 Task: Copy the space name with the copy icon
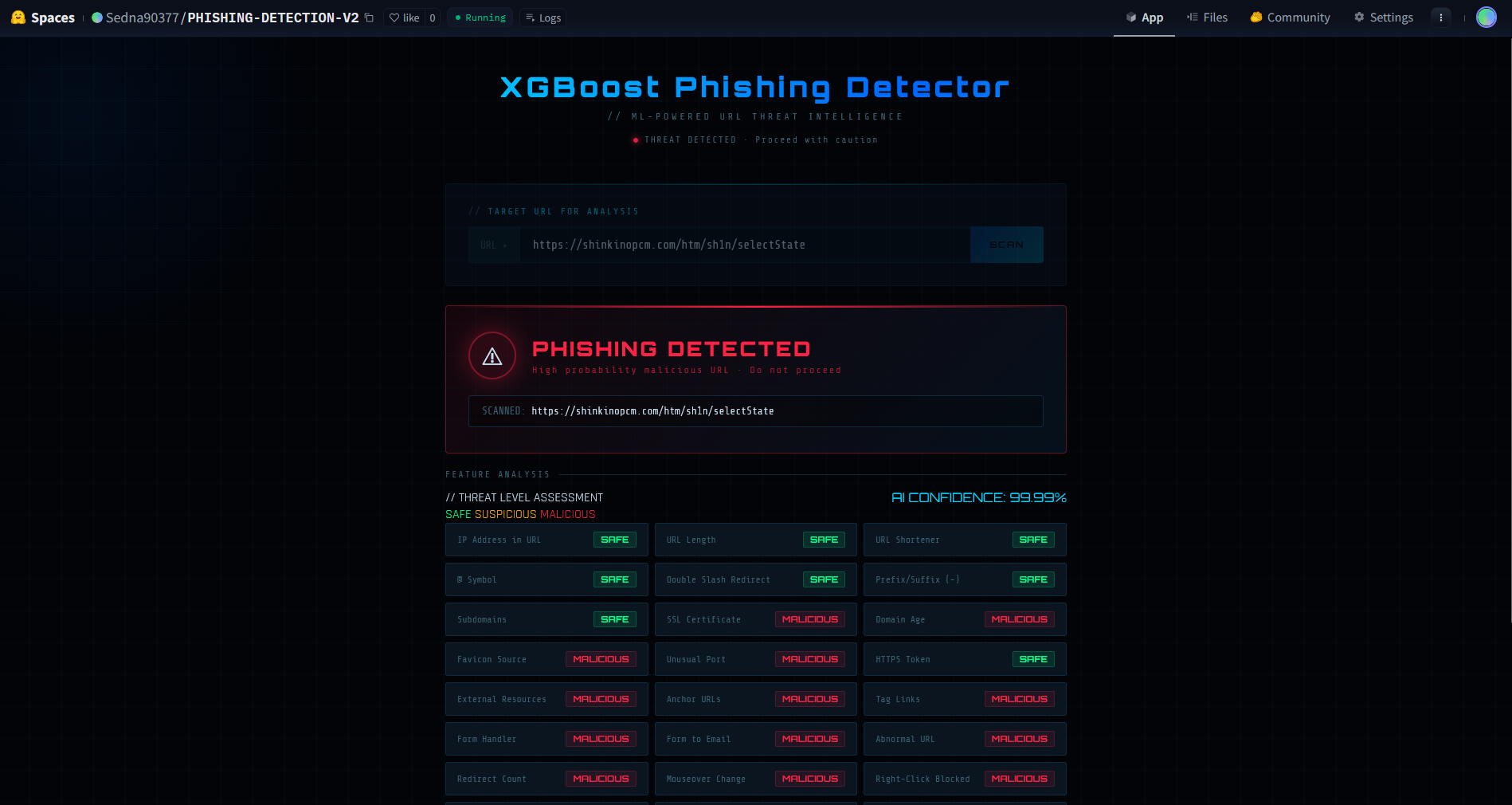click(x=369, y=18)
